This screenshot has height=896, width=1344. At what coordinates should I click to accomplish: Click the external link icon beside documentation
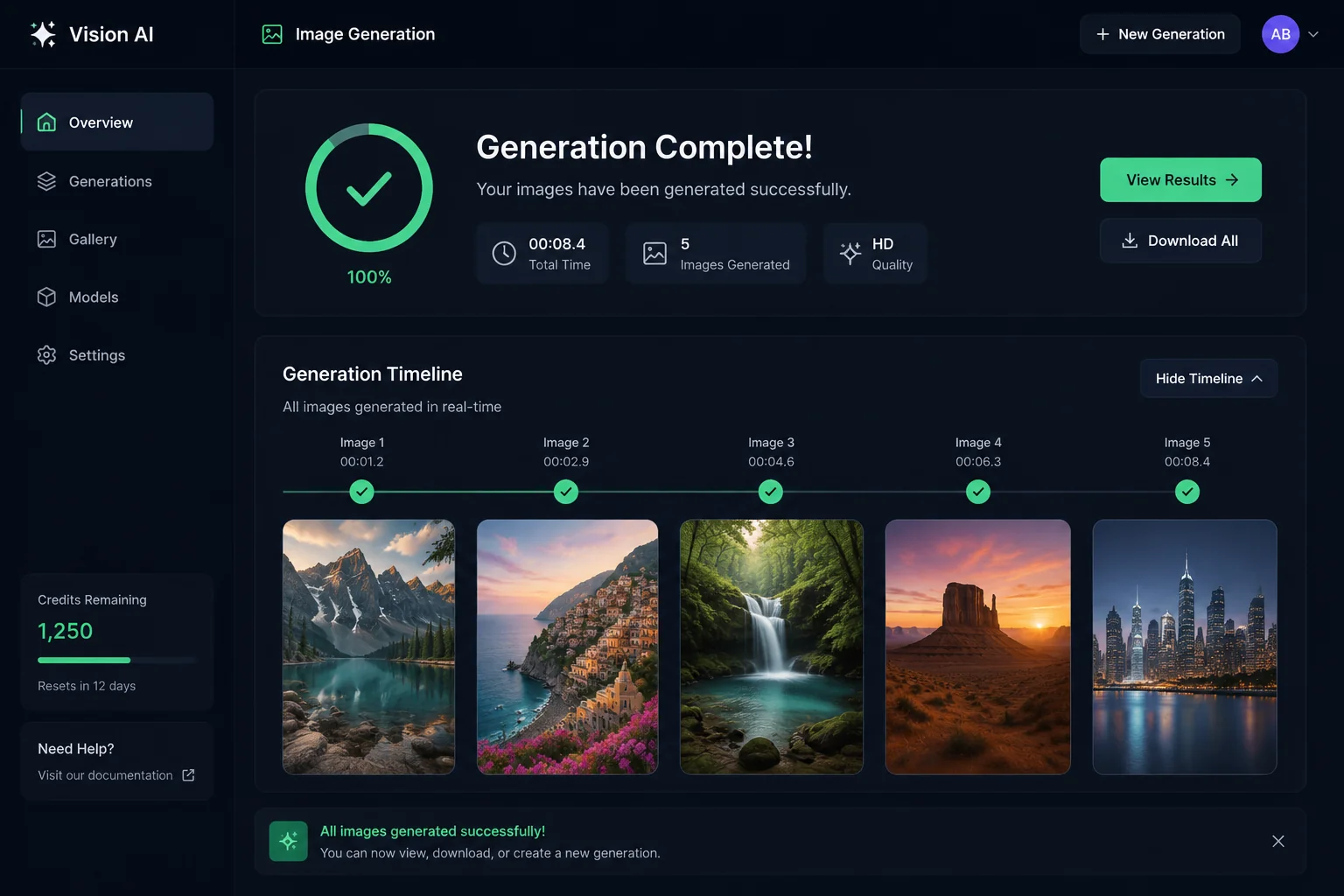[x=188, y=775]
